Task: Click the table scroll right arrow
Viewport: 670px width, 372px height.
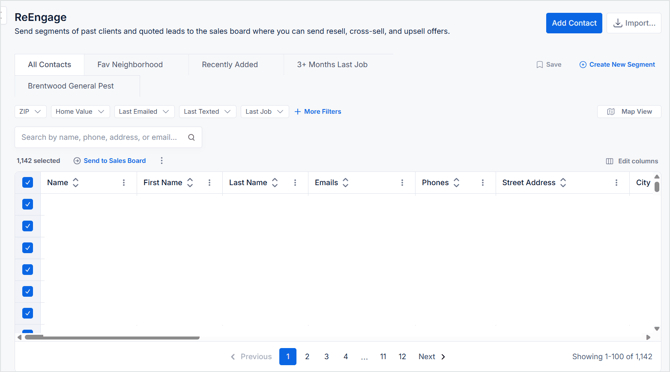Action: [648, 337]
